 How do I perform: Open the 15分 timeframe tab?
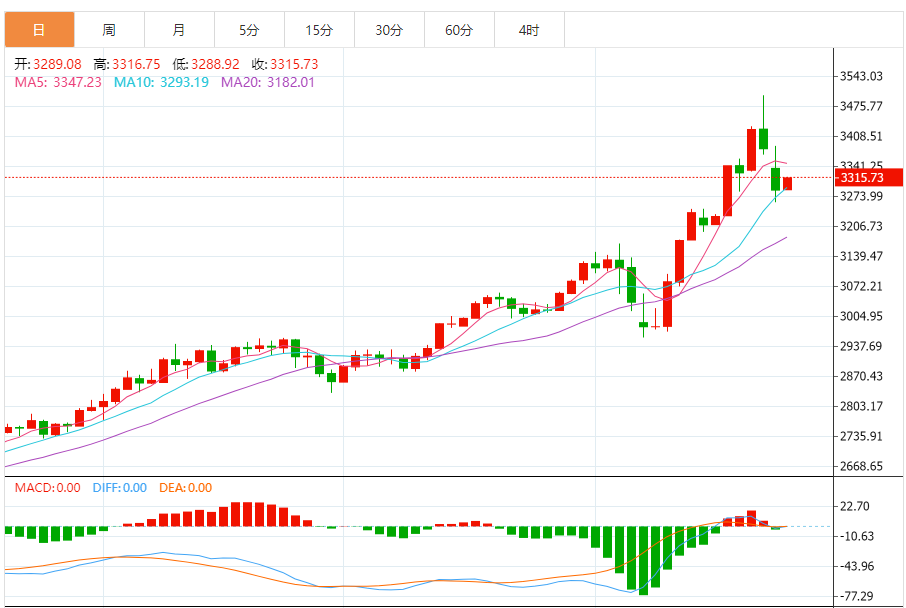(320, 29)
